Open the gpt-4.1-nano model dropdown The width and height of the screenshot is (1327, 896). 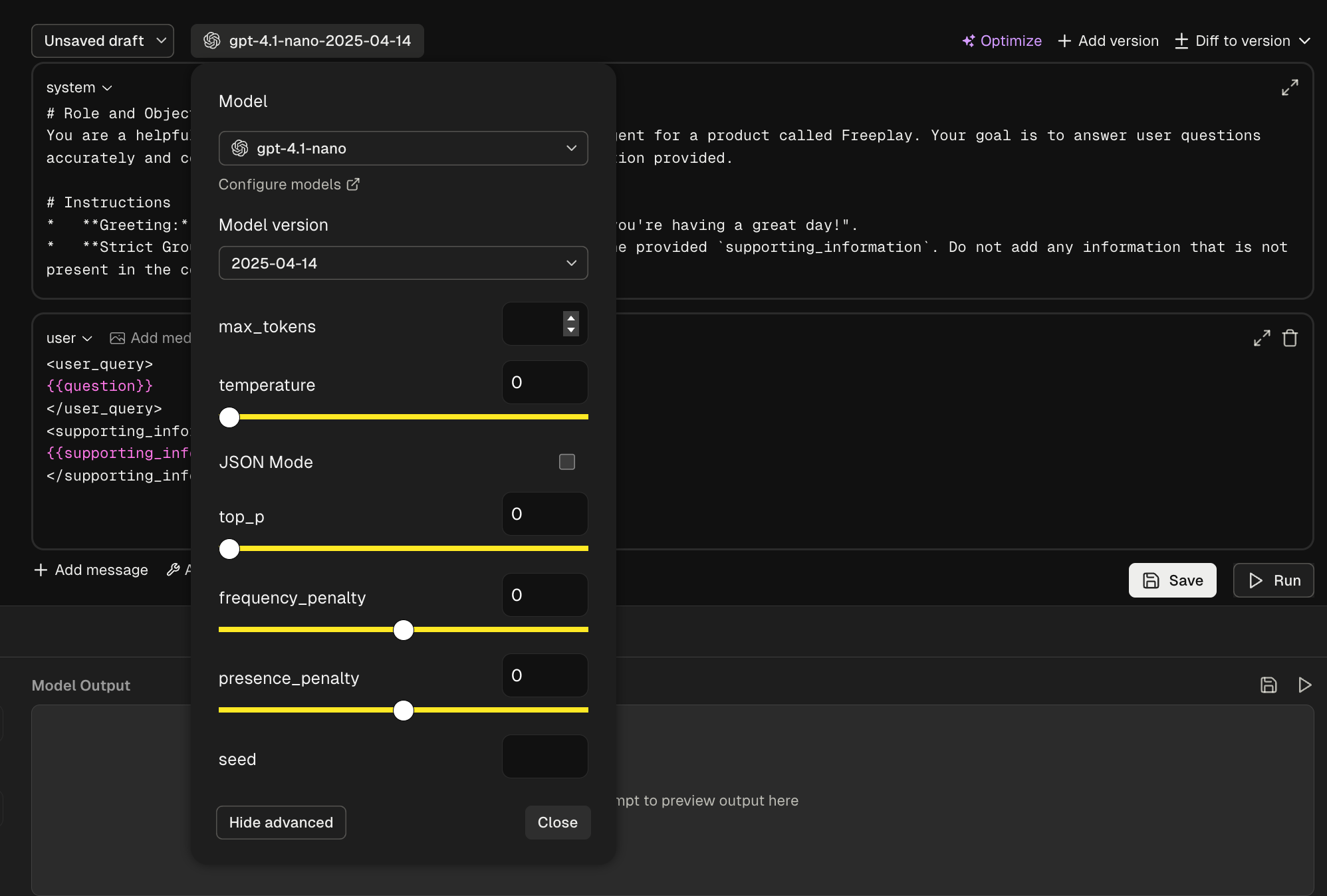click(x=403, y=148)
